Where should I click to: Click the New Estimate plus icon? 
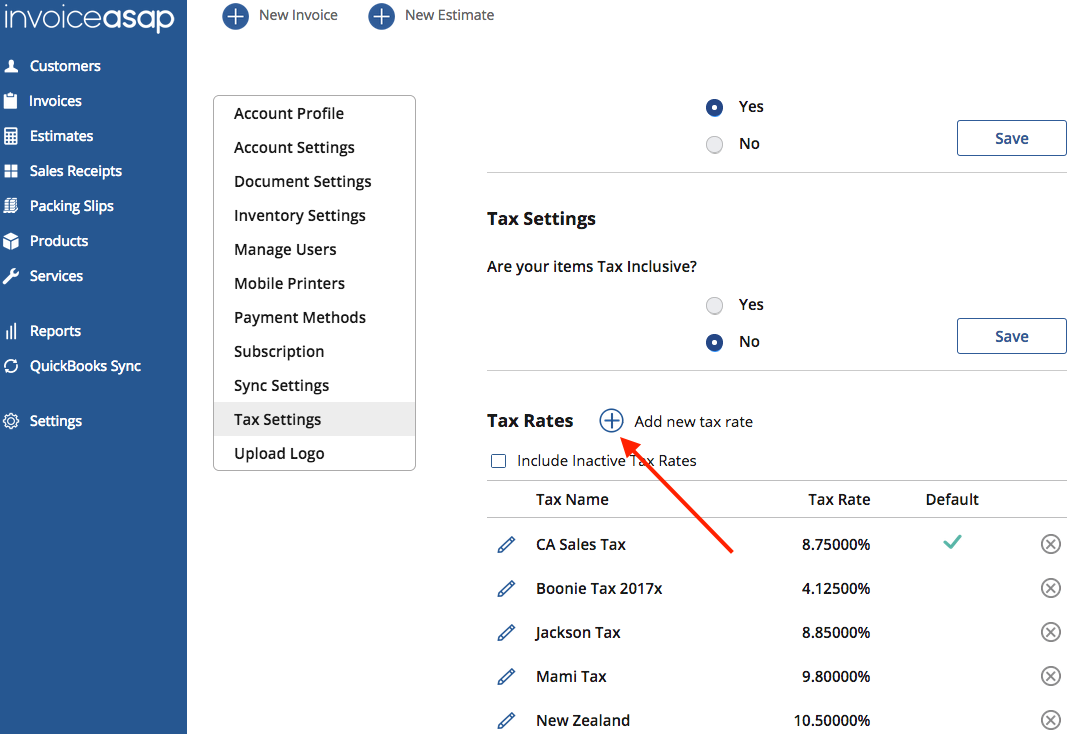tap(381, 16)
